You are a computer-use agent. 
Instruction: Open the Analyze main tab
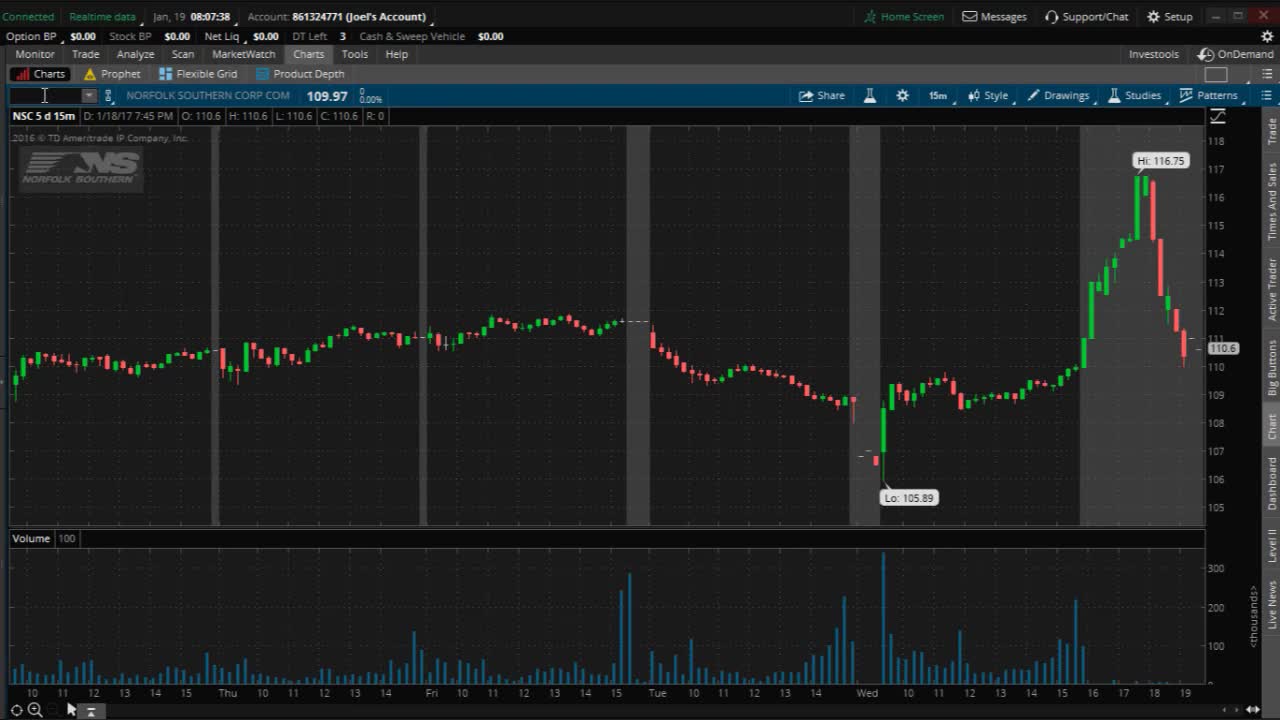click(135, 54)
